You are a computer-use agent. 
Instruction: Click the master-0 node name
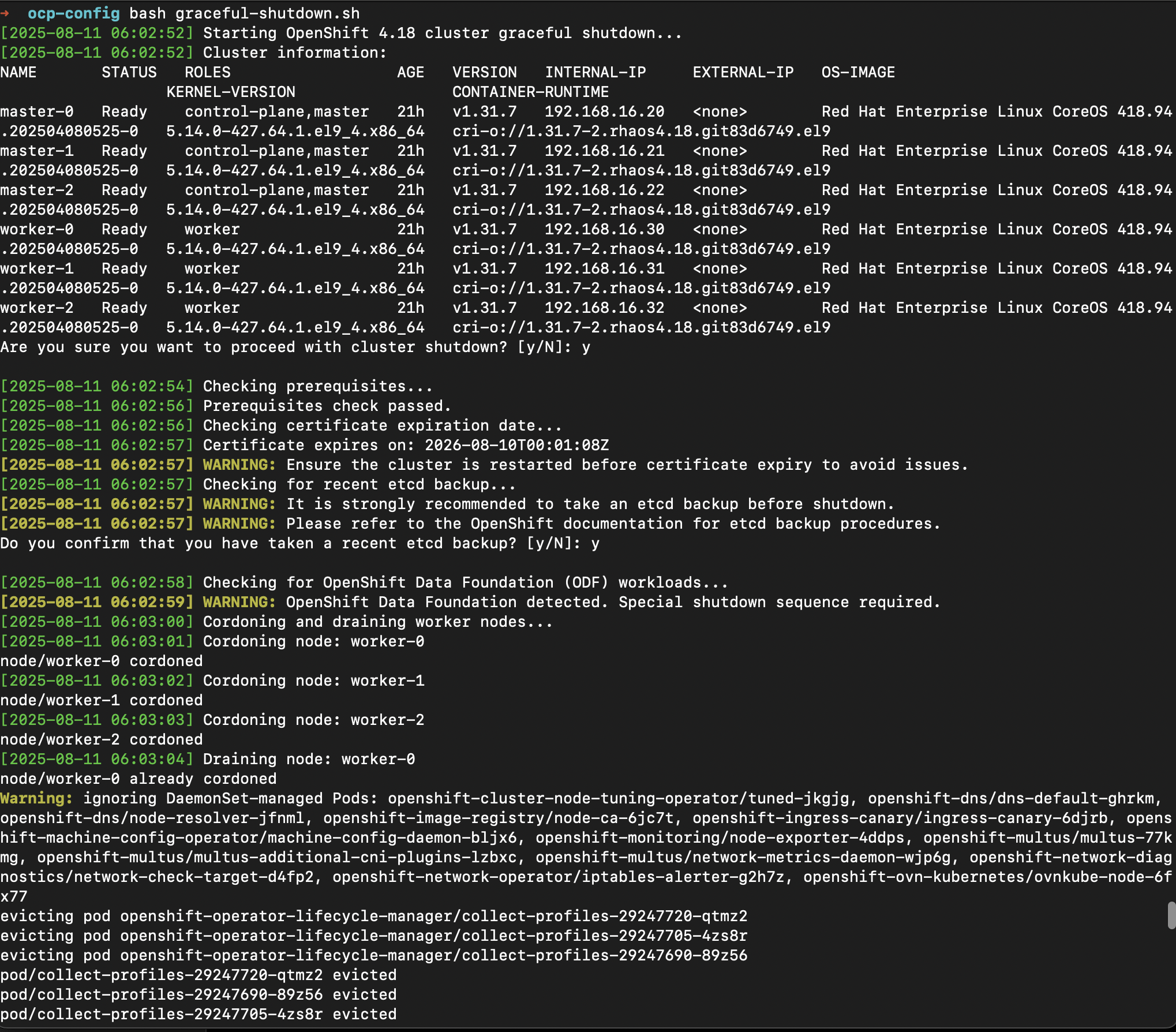[37, 111]
